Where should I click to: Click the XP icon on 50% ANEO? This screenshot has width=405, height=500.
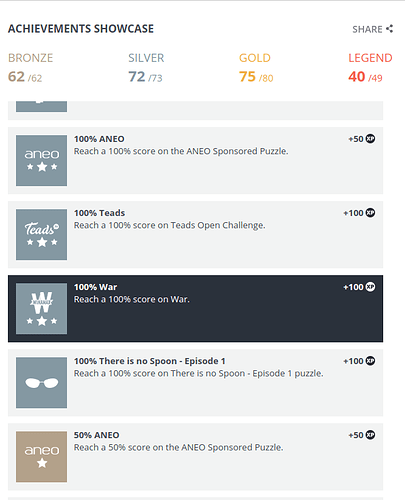(x=370, y=434)
